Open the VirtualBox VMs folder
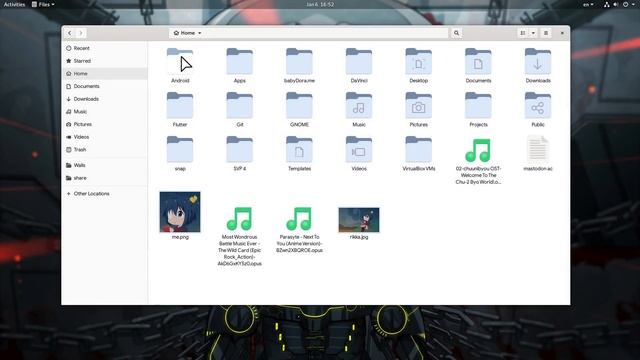Viewport: 640px width, 360px height. (x=418, y=150)
